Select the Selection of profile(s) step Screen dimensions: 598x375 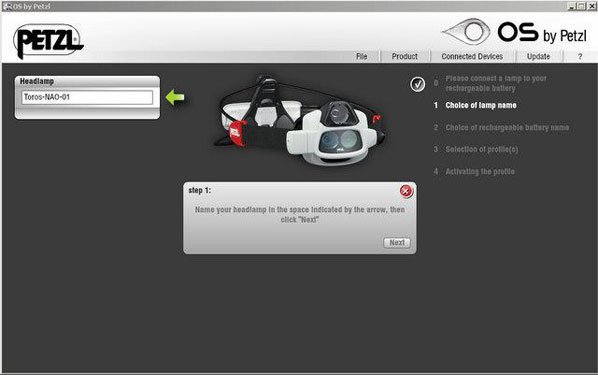482,149
